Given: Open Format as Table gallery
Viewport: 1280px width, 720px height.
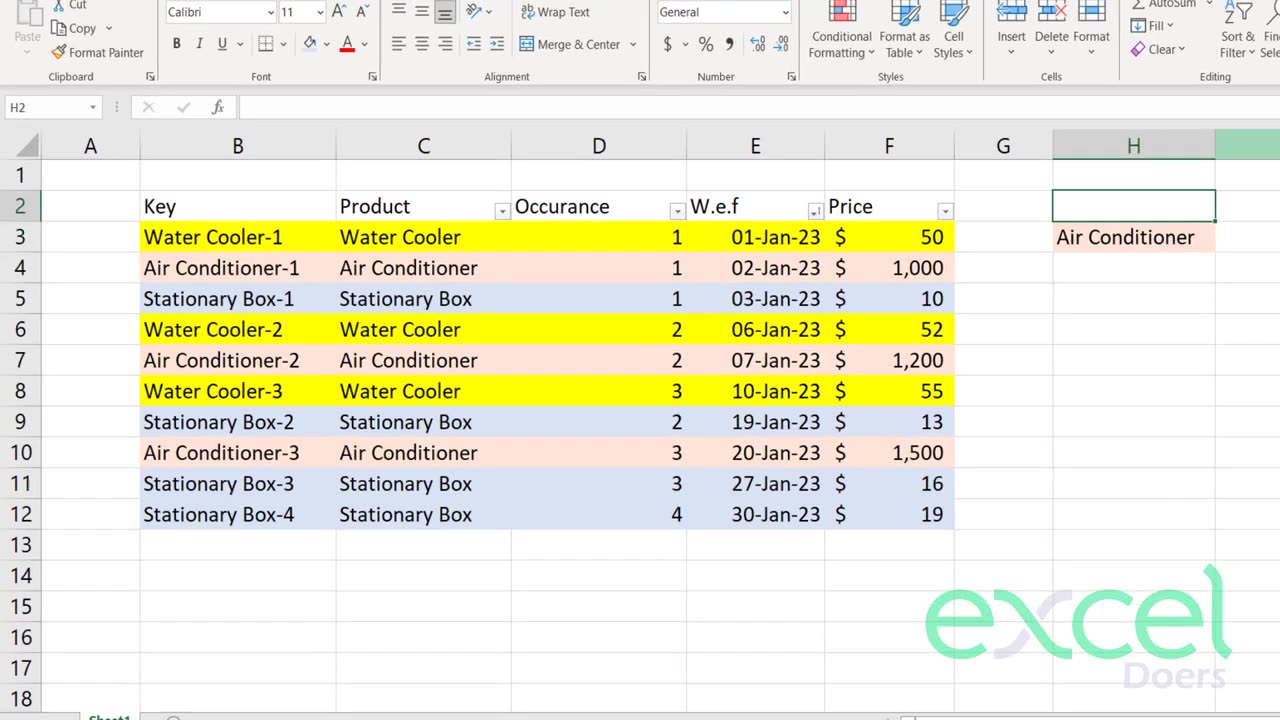Looking at the screenshot, I should 905,30.
